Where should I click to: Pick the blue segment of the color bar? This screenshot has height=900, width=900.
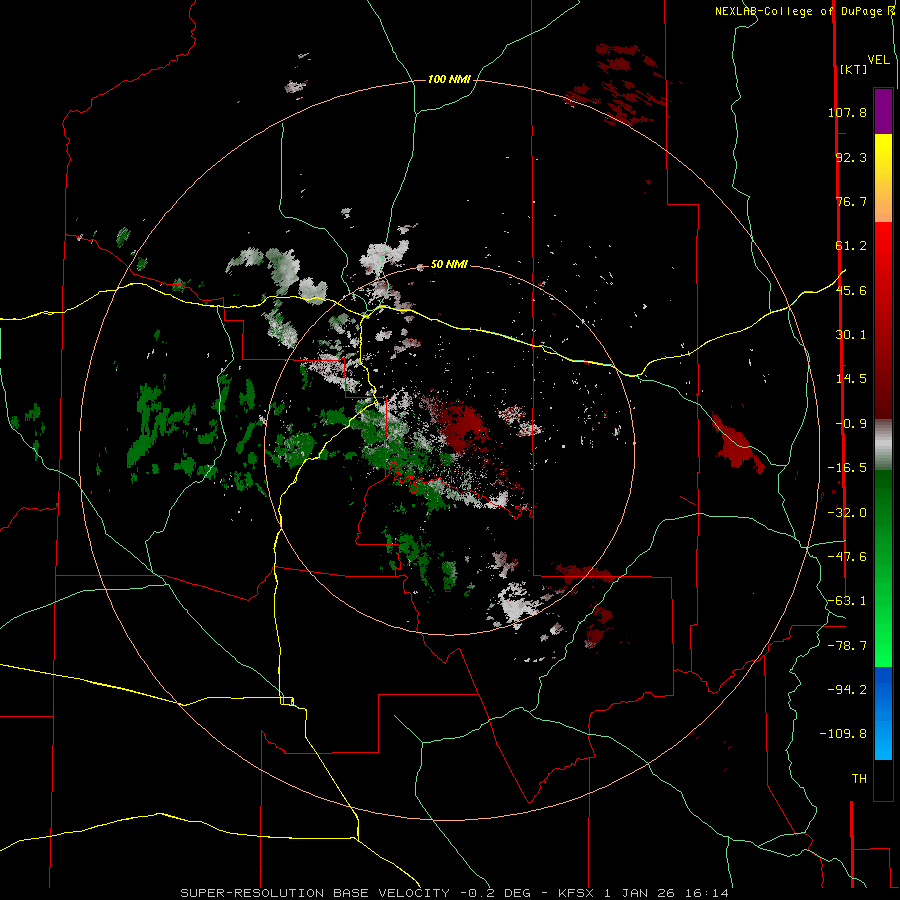coord(883,713)
